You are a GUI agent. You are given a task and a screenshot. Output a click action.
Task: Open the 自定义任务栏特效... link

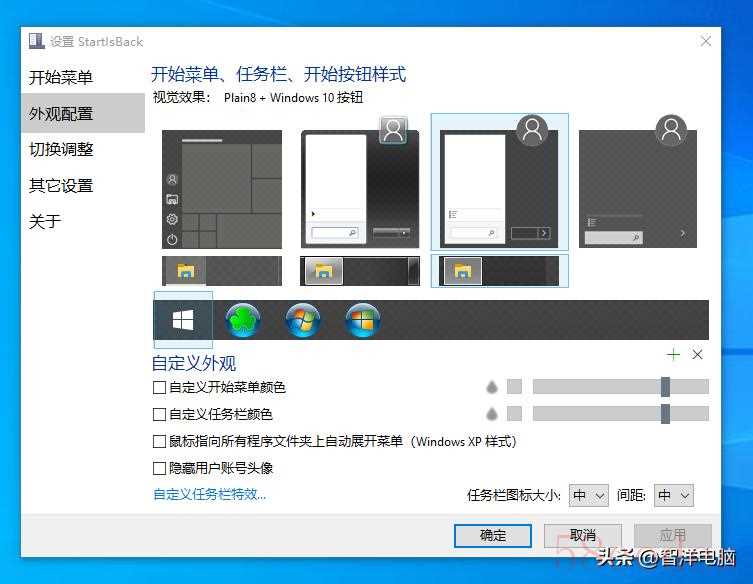tap(209, 494)
